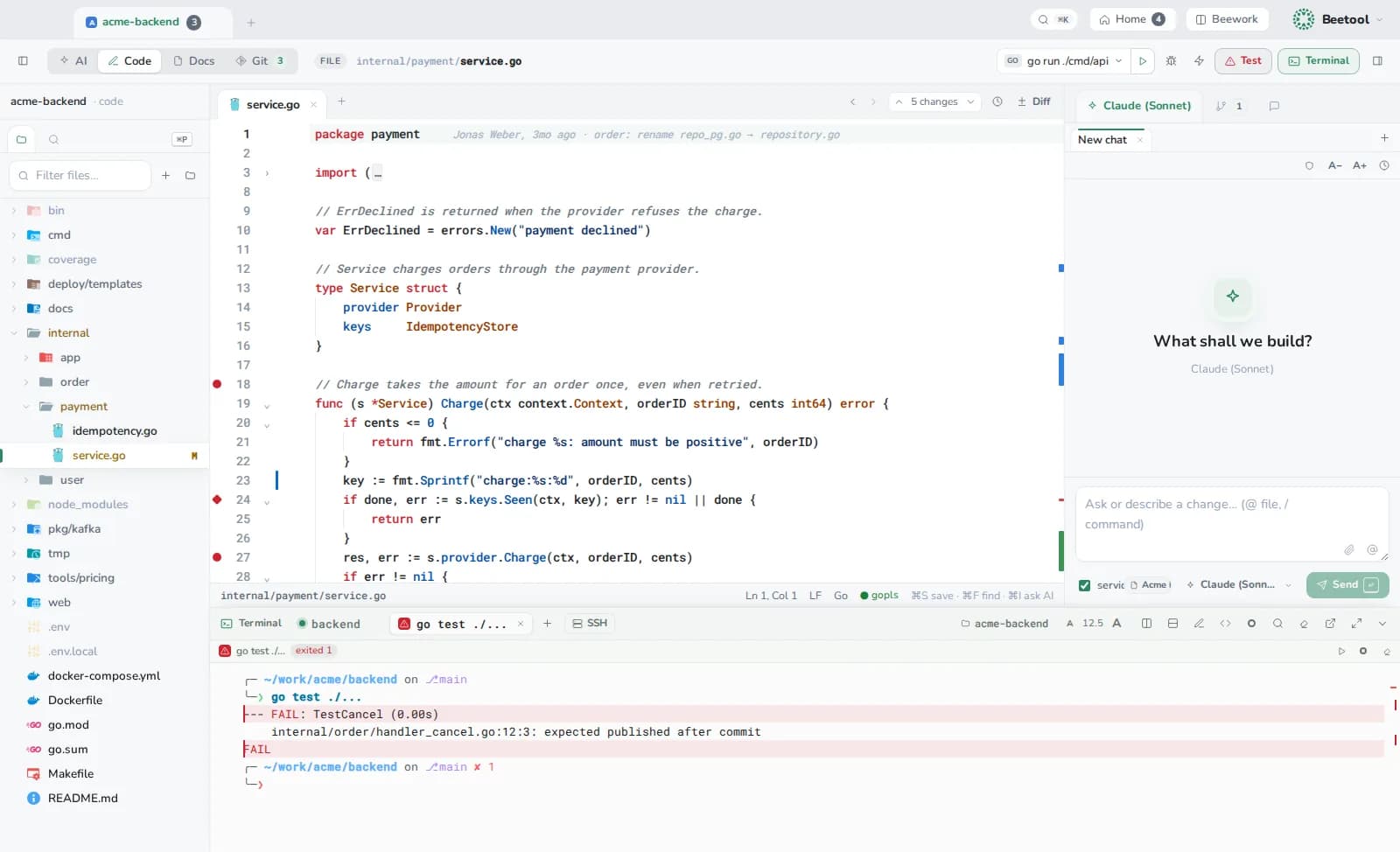This screenshot has height=852, width=1400.
Task: Search inside the terminal
Action: (x=1277, y=624)
